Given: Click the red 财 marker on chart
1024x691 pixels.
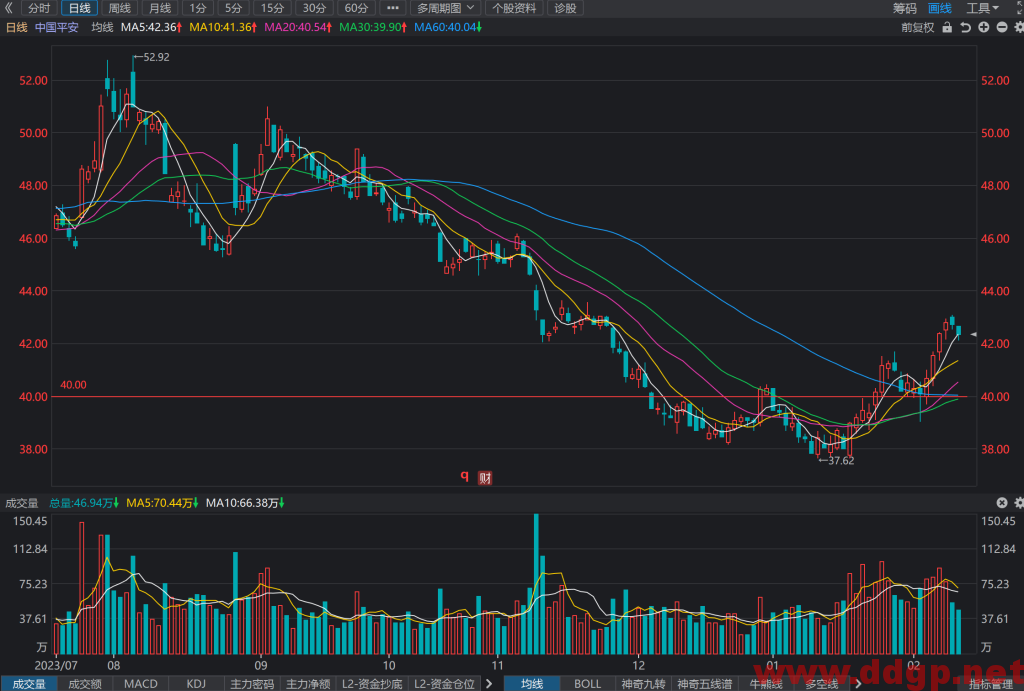Looking at the screenshot, I should coord(485,477).
